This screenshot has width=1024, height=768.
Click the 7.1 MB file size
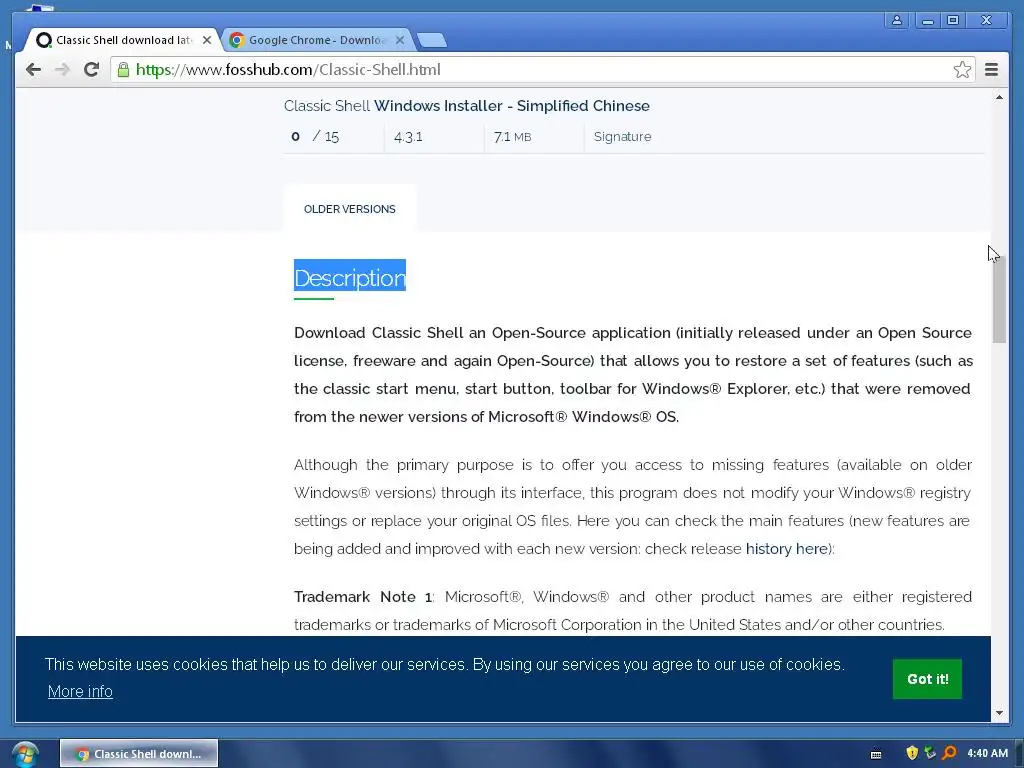(x=513, y=137)
